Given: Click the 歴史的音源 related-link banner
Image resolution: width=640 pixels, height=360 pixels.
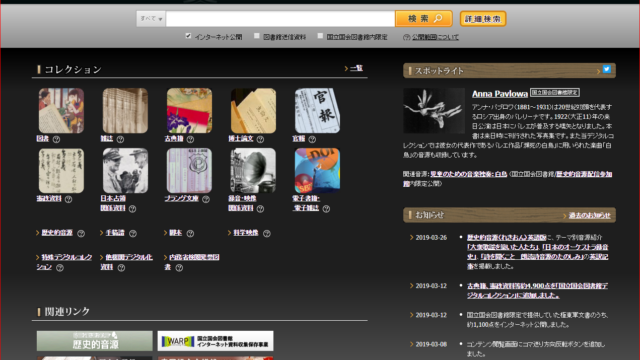Looking at the screenshot, I should 95,341.
